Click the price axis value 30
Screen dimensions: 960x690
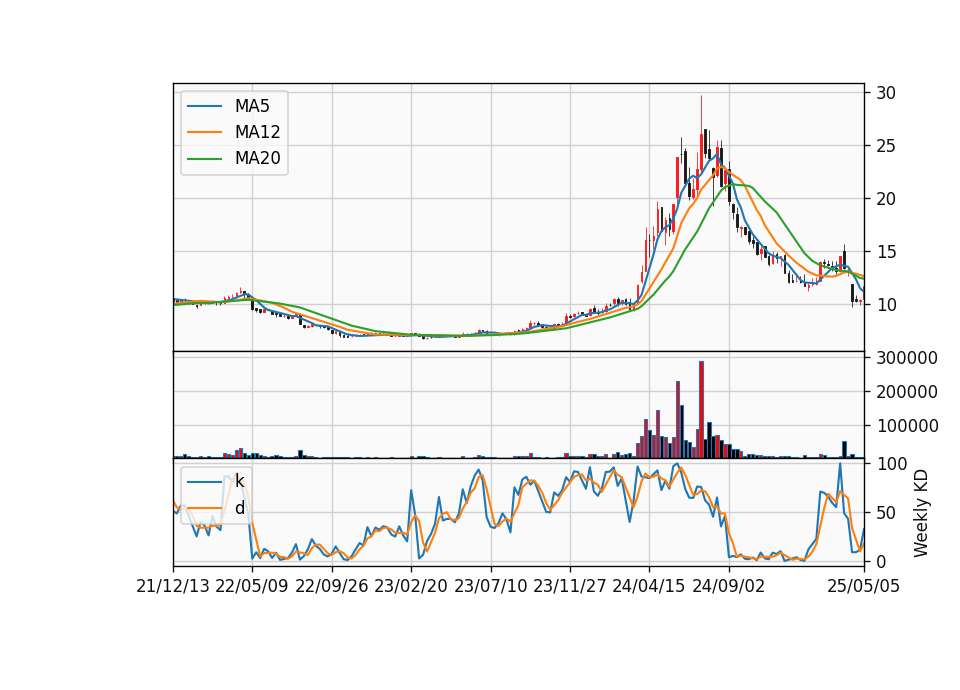tap(886, 93)
